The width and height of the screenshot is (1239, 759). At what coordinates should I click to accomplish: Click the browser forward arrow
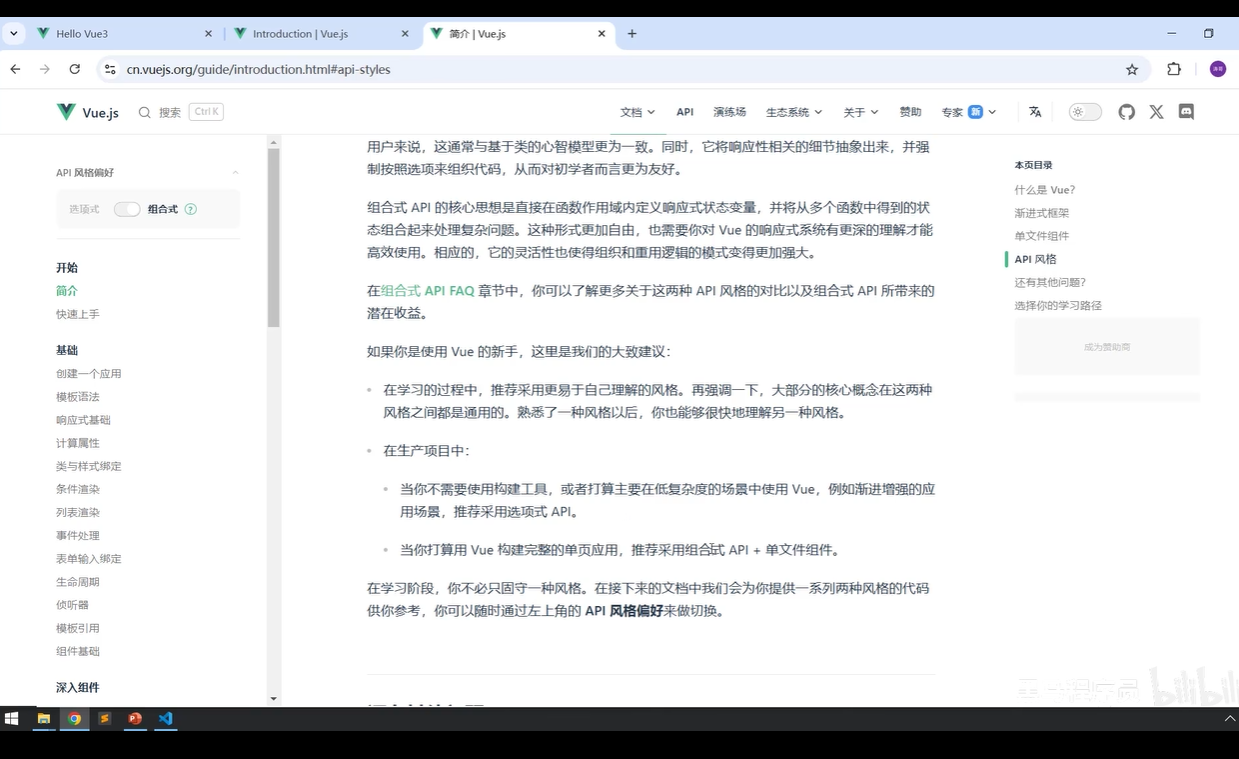tap(45, 69)
